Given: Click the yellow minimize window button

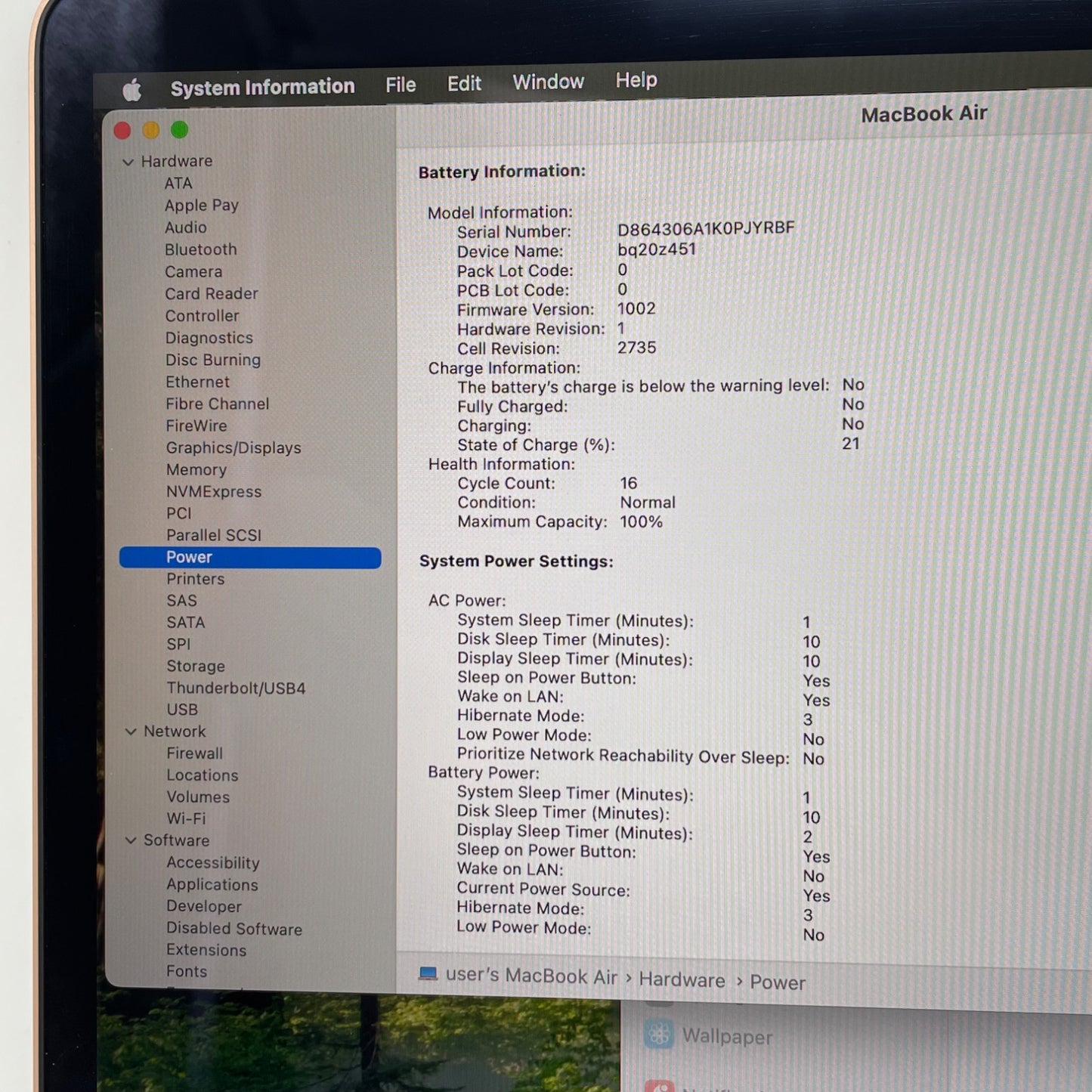Looking at the screenshot, I should 151,131.
